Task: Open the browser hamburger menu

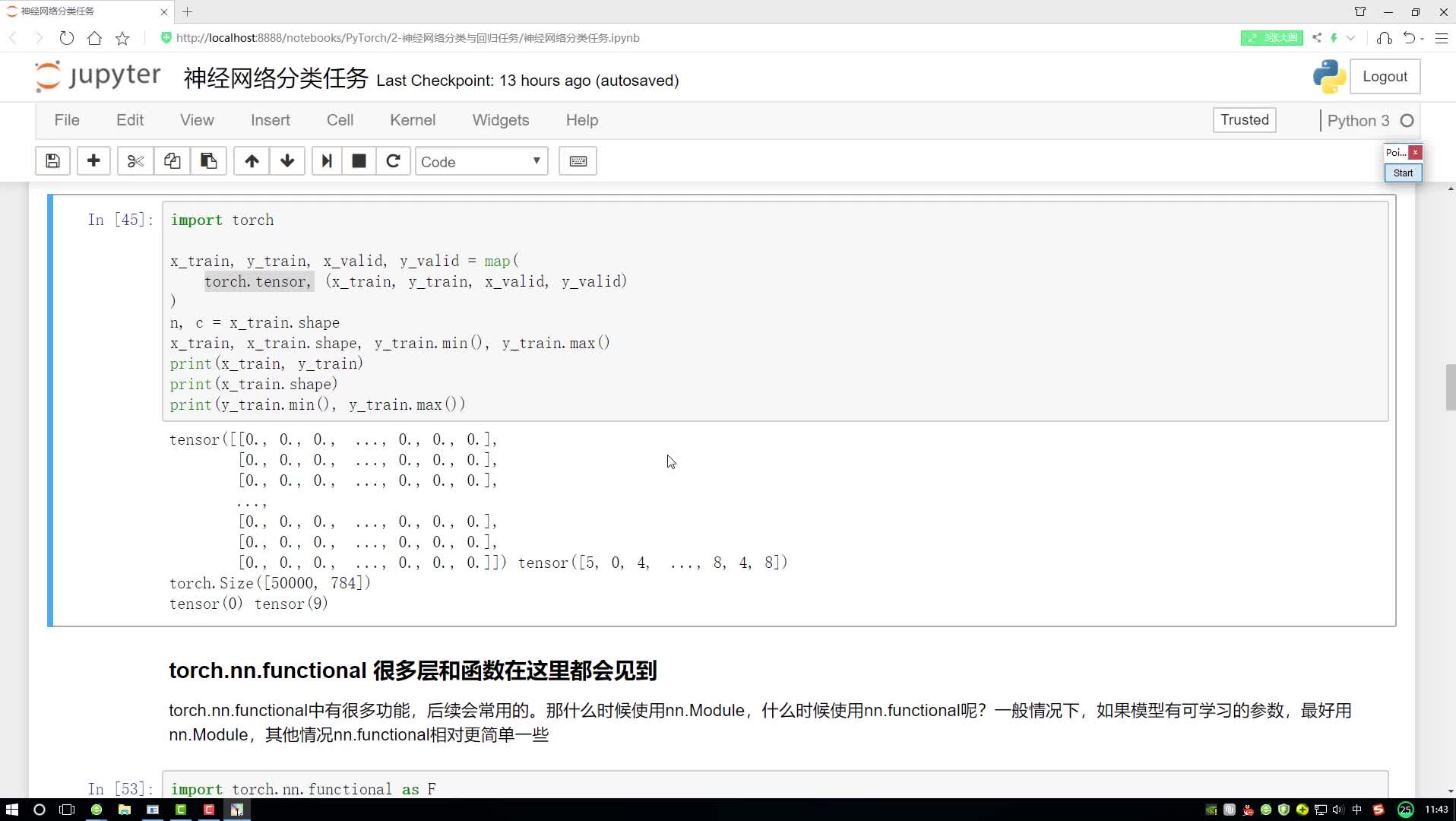Action: [1441, 38]
